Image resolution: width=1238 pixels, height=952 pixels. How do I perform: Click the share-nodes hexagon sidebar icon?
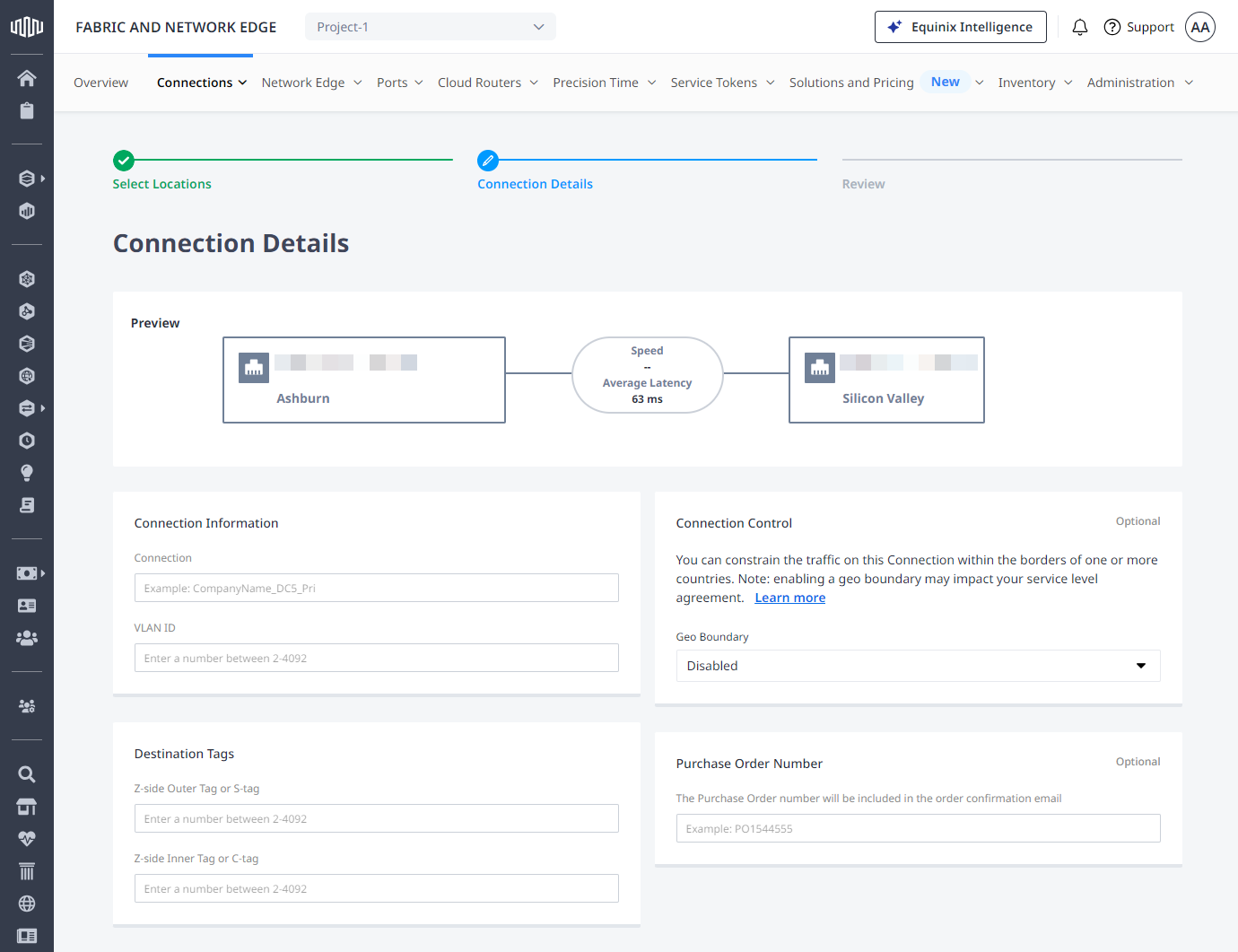(x=27, y=311)
